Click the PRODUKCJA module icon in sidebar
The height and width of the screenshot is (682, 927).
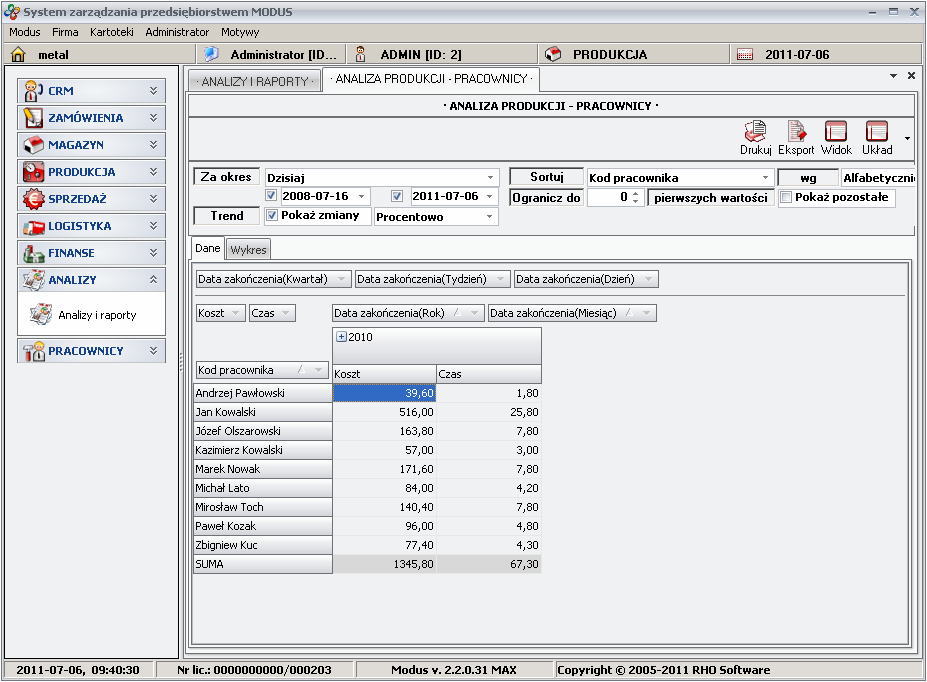[34, 172]
